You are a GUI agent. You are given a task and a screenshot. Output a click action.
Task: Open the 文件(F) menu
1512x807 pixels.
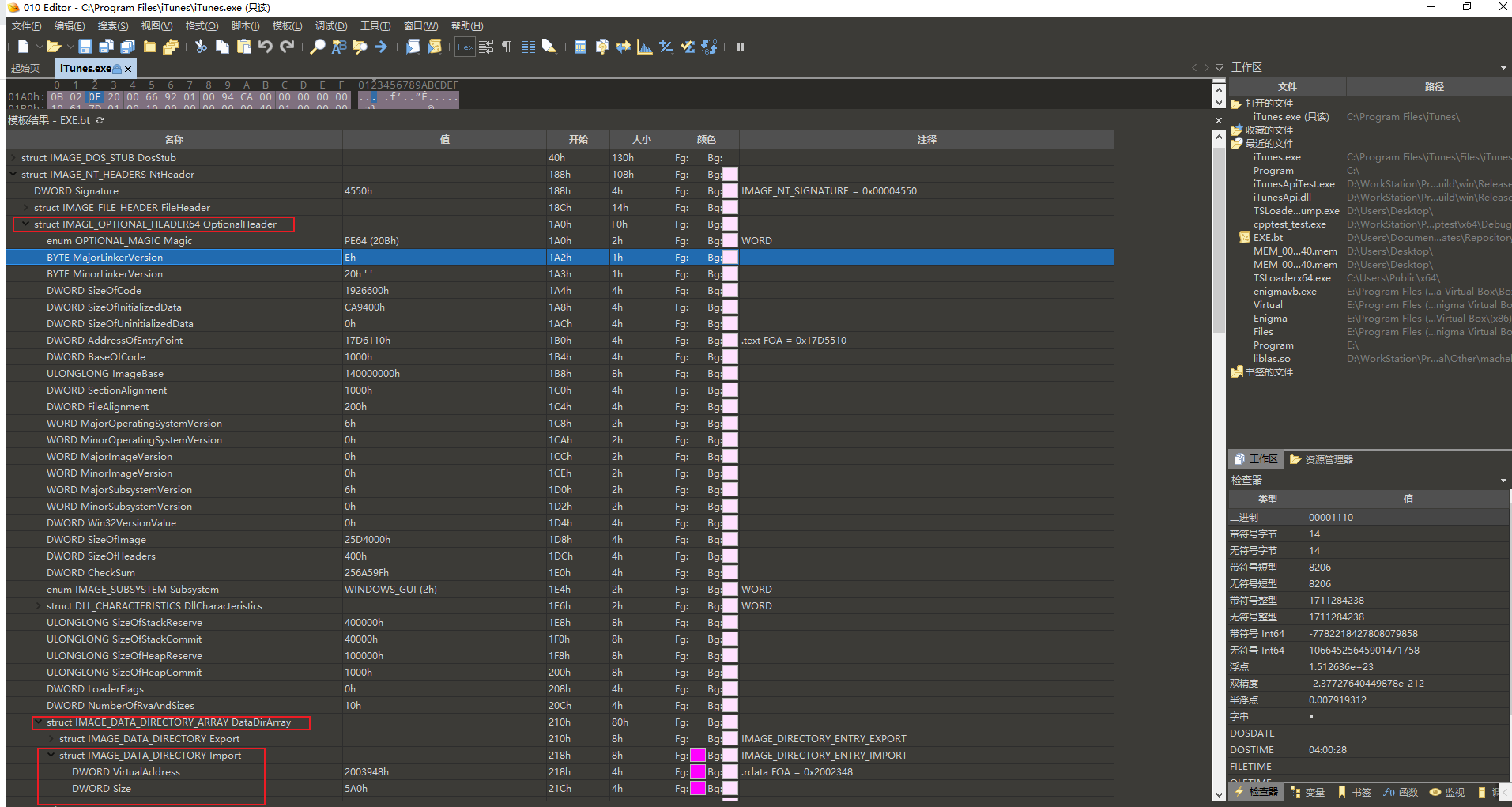point(27,26)
